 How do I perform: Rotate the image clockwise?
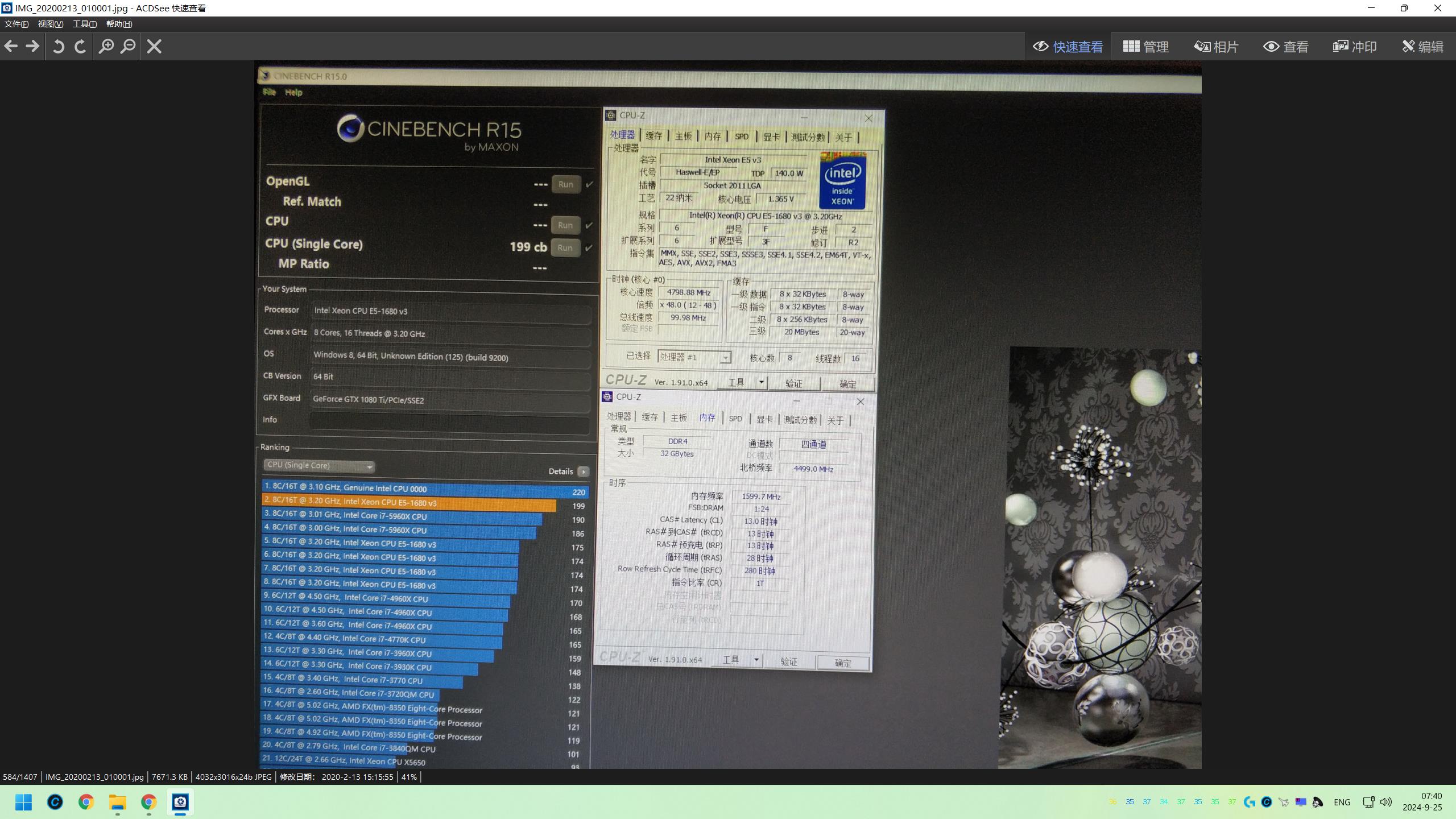[x=80, y=46]
